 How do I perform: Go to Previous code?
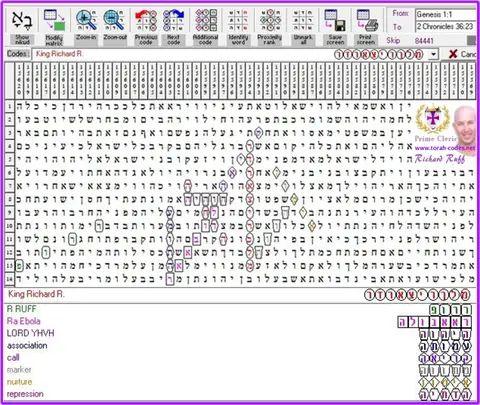pyautogui.click(x=146, y=27)
